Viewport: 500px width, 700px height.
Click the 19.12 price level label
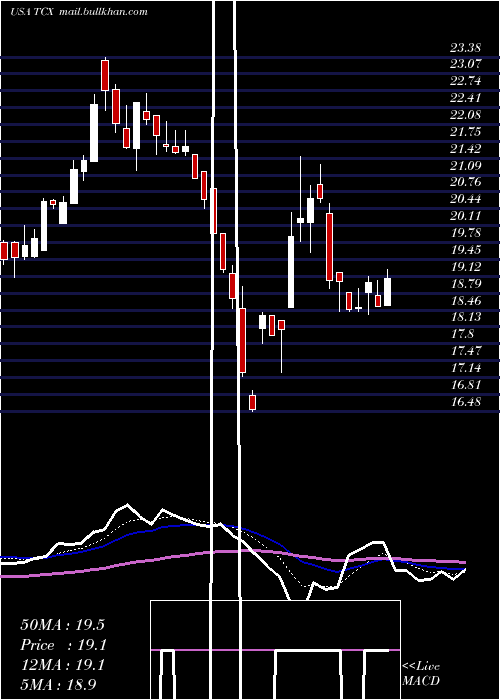click(x=465, y=267)
